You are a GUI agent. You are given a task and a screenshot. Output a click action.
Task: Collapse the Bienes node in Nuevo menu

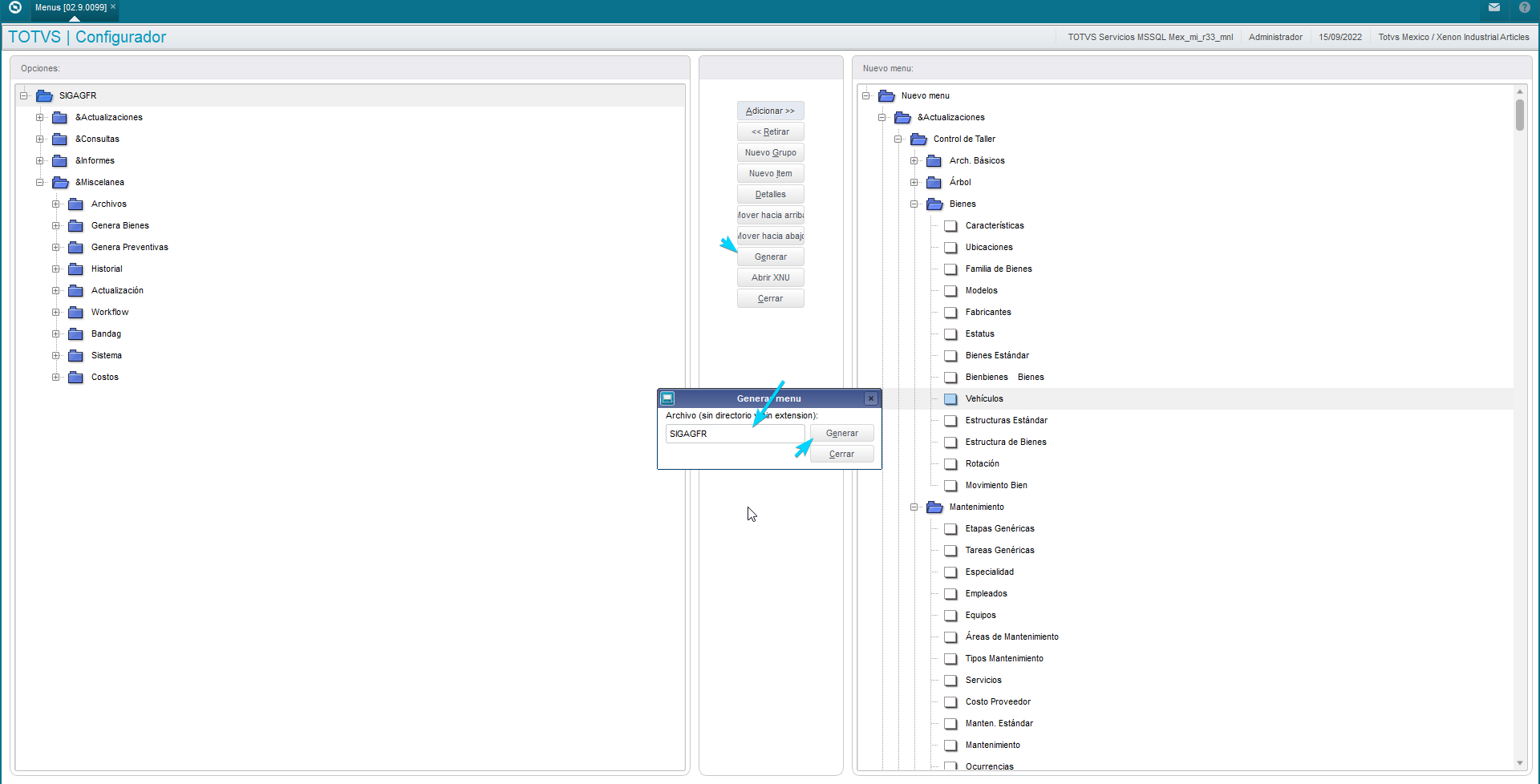point(914,204)
